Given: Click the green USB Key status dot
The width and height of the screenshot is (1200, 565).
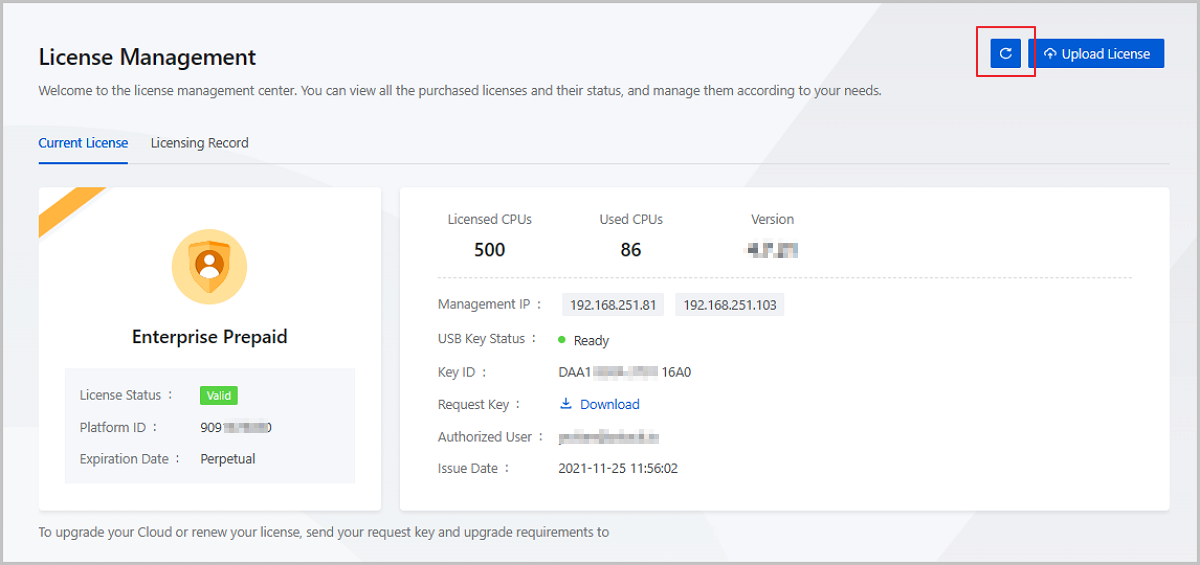Looking at the screenshot, I should pos(562,340).
